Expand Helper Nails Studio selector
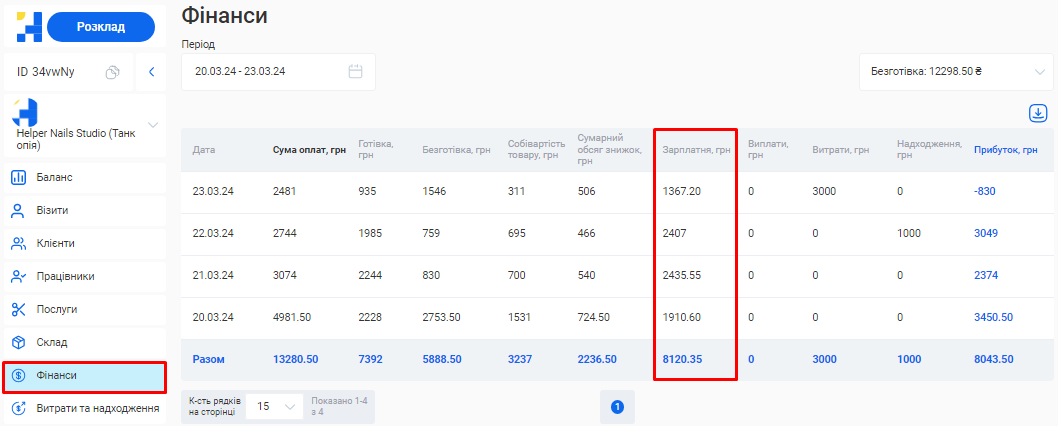Screen dimensions: 1058x426 tap(153, 125)
